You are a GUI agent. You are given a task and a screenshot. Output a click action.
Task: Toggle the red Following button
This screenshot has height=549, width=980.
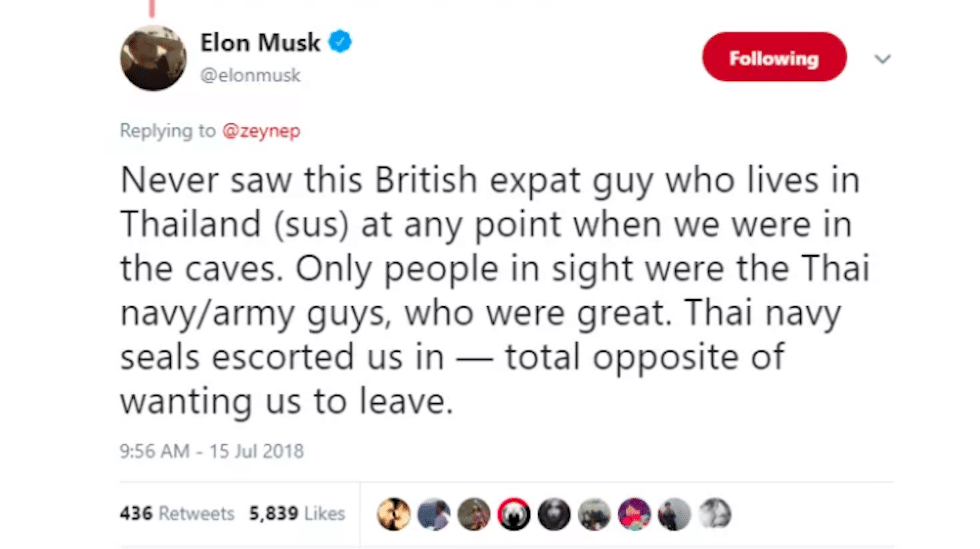774,58
